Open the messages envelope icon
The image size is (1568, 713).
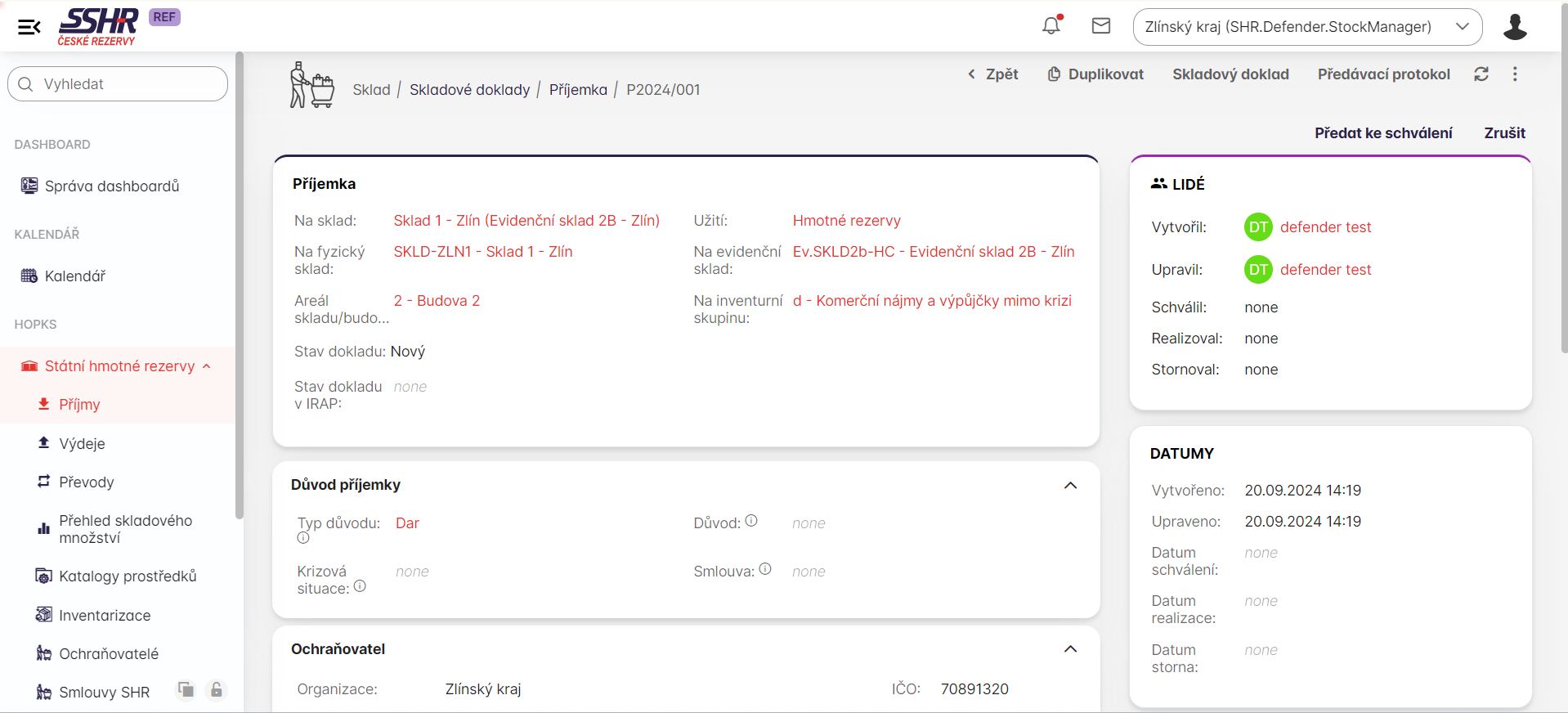(1101, 26)
